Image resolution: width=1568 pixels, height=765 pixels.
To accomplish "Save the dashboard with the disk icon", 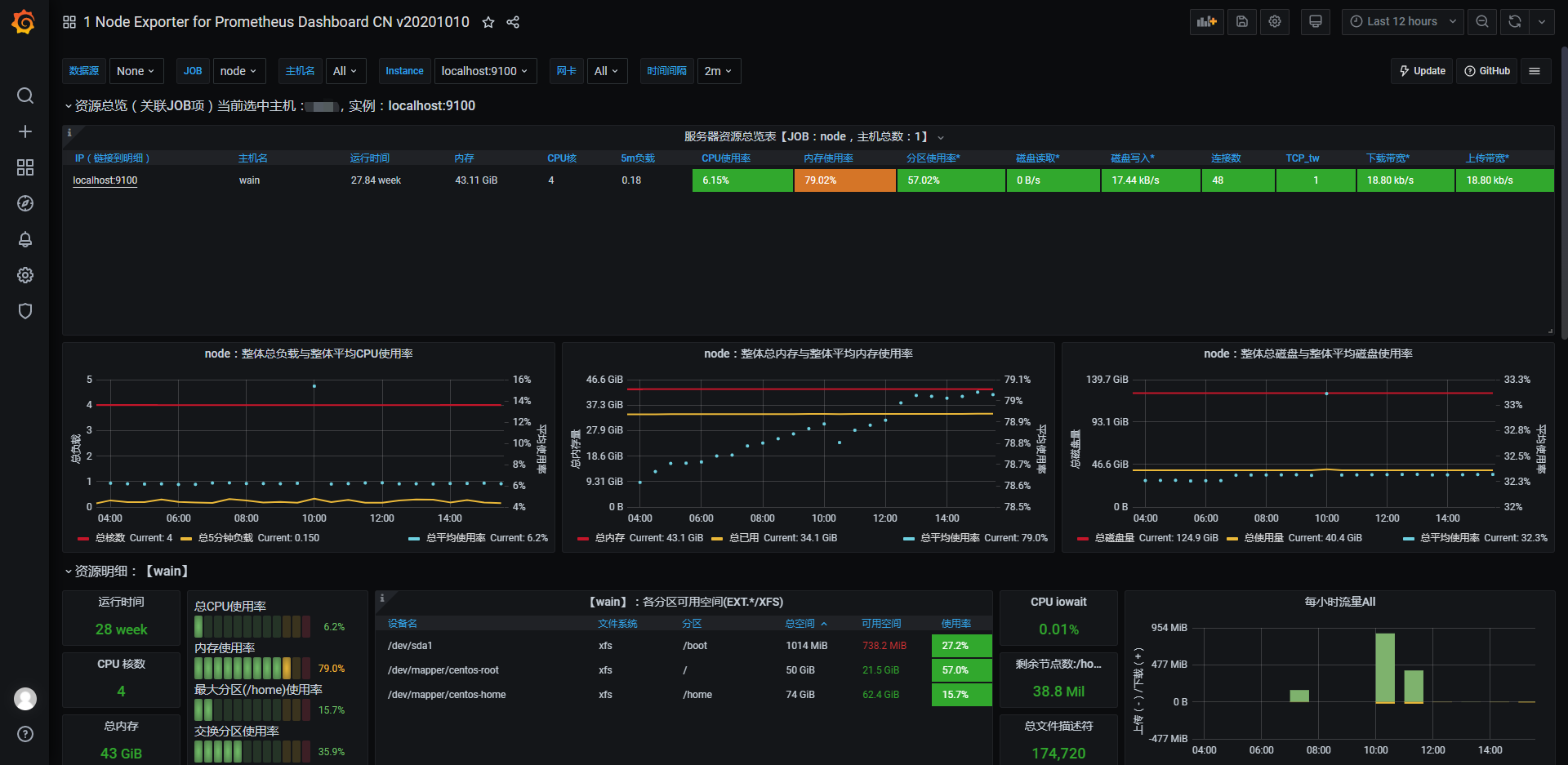I will (x=1241, y=22).
